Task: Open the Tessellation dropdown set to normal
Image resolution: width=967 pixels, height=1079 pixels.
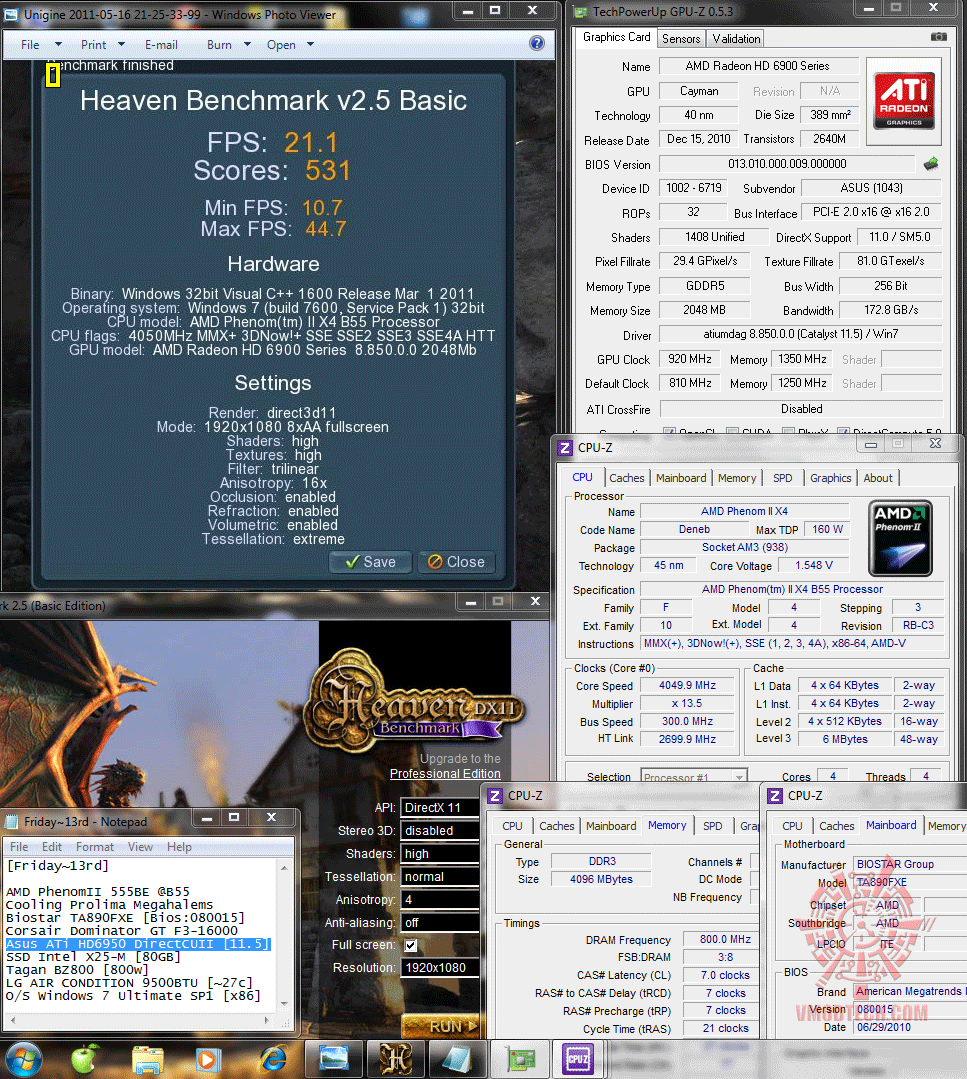Action: coord(440,877)
